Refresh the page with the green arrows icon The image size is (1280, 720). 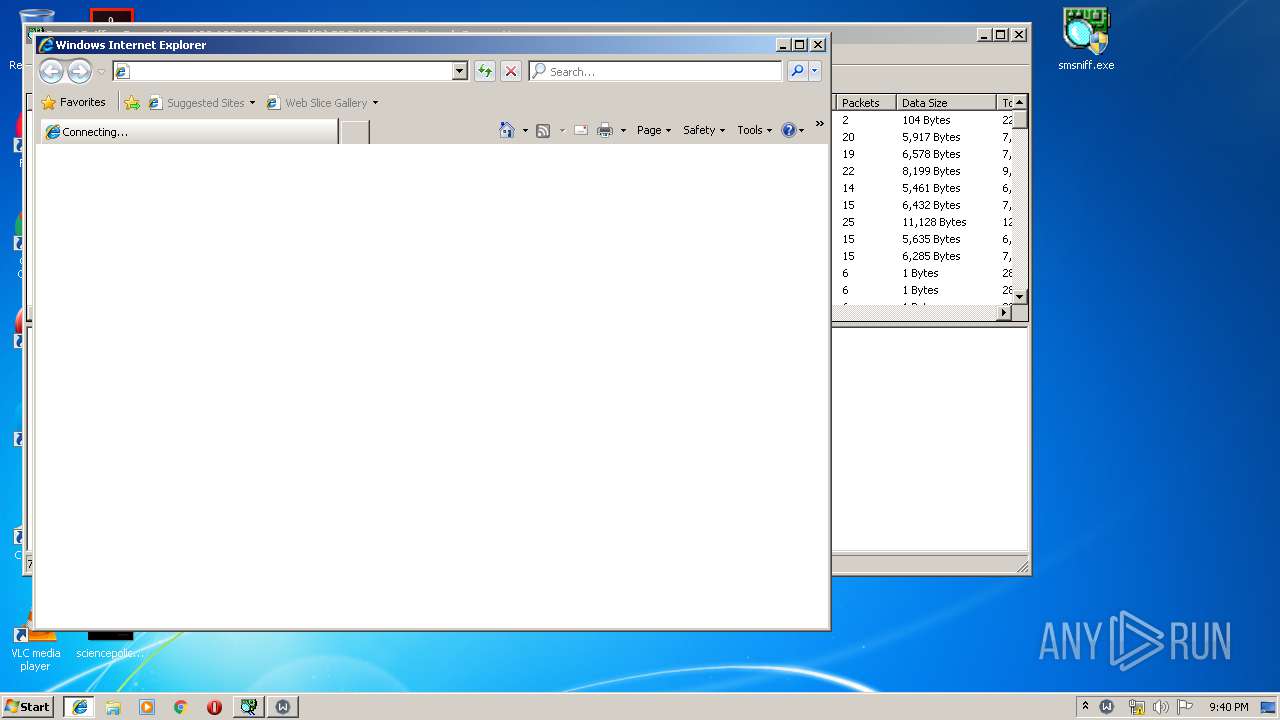coord(485,71)
